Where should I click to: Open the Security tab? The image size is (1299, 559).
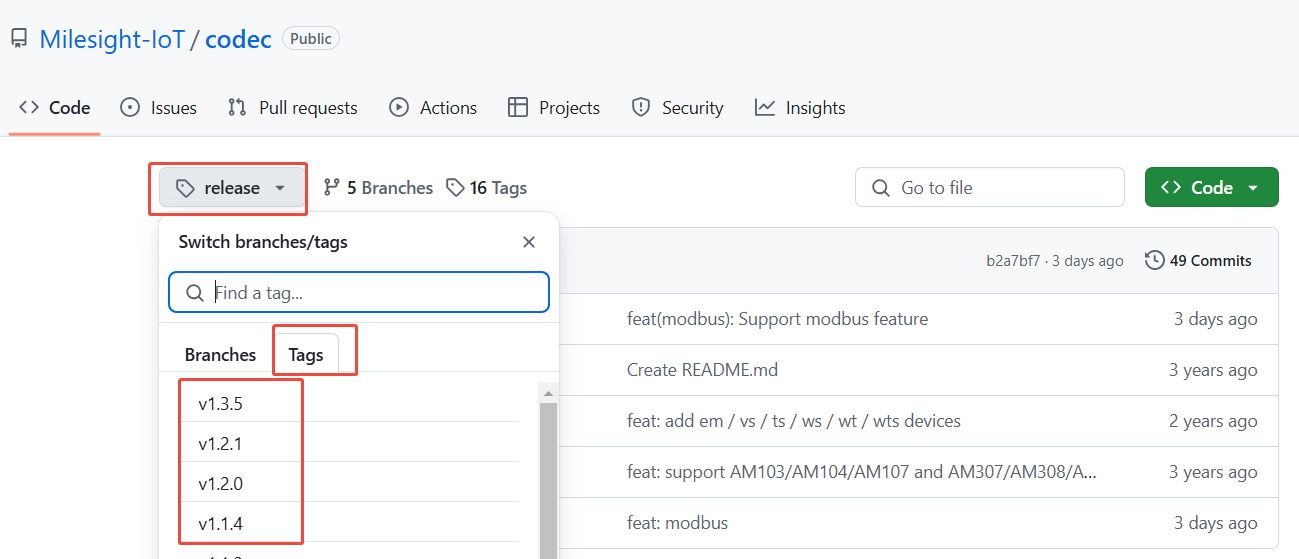tap(677, 107)
